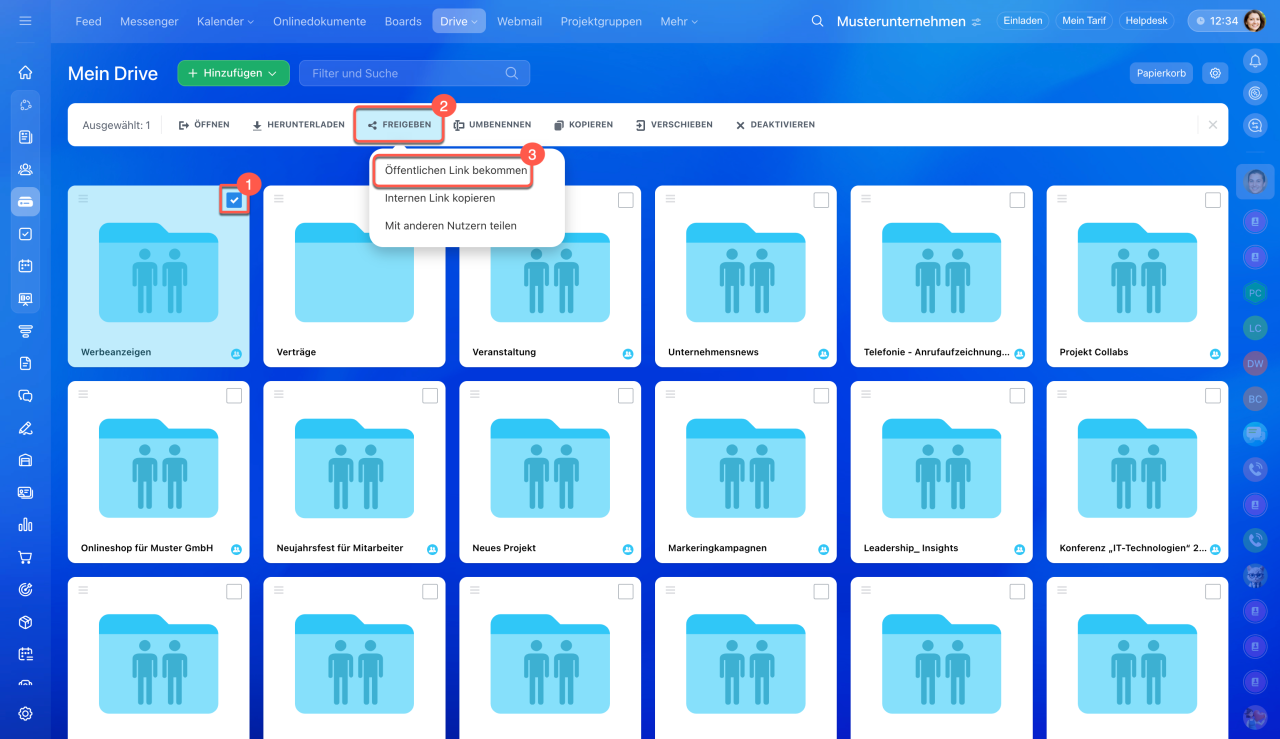Image resolution: width=1280 pixels, height=739 pixels.
Task: Open the DW contact avatar in the right panel
Action: pyautogui.click(x=1255, y=364)
